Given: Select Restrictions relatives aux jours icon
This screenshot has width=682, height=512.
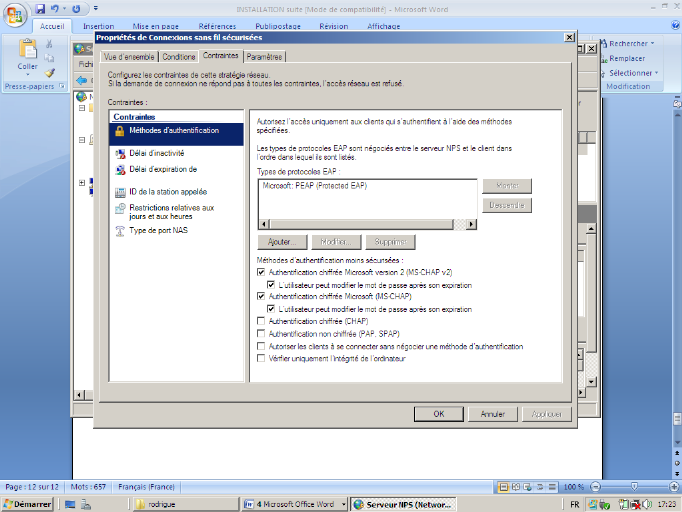Looking at the screenshot, I should point(120,209).
